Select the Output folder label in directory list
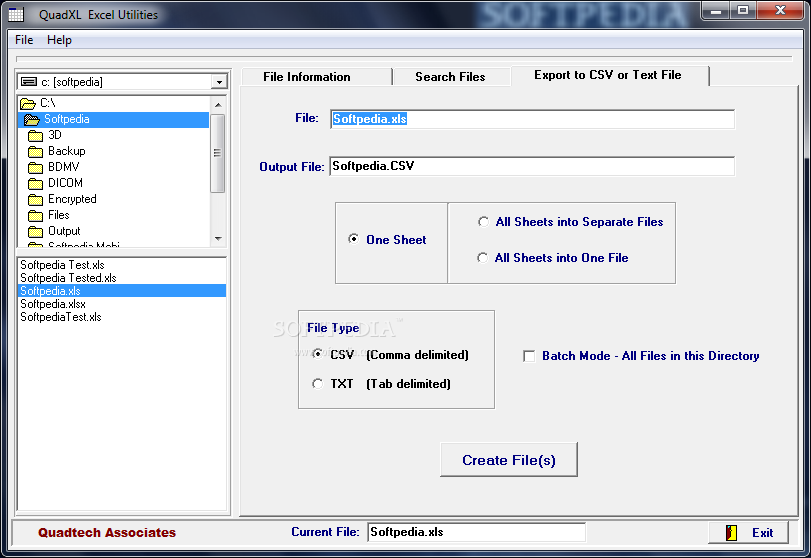811x558 pixels. click(64, 231)
